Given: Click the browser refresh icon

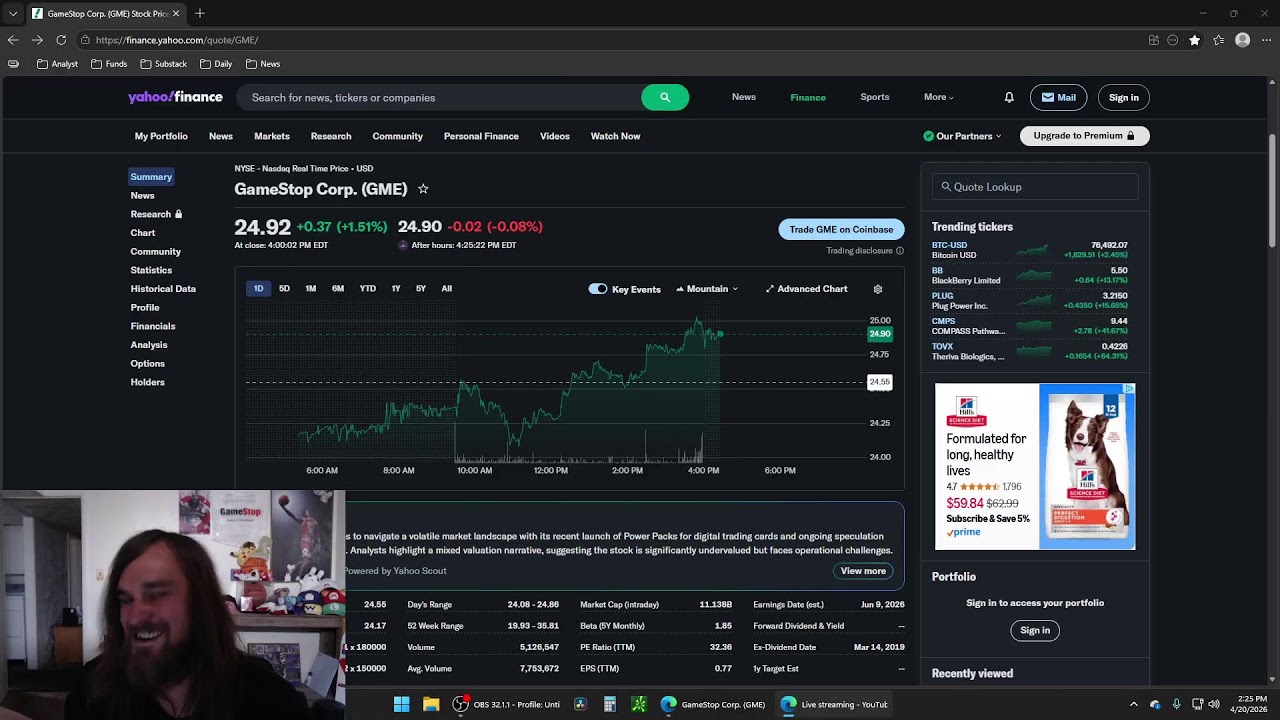Looking at the screenshot, I should tap(61, 40).
